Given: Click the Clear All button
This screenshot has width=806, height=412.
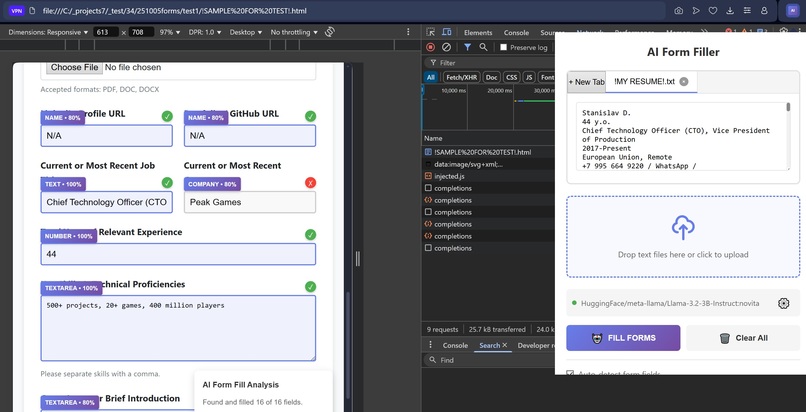Looking at the screenshot, I should click(x=743, y=338).
